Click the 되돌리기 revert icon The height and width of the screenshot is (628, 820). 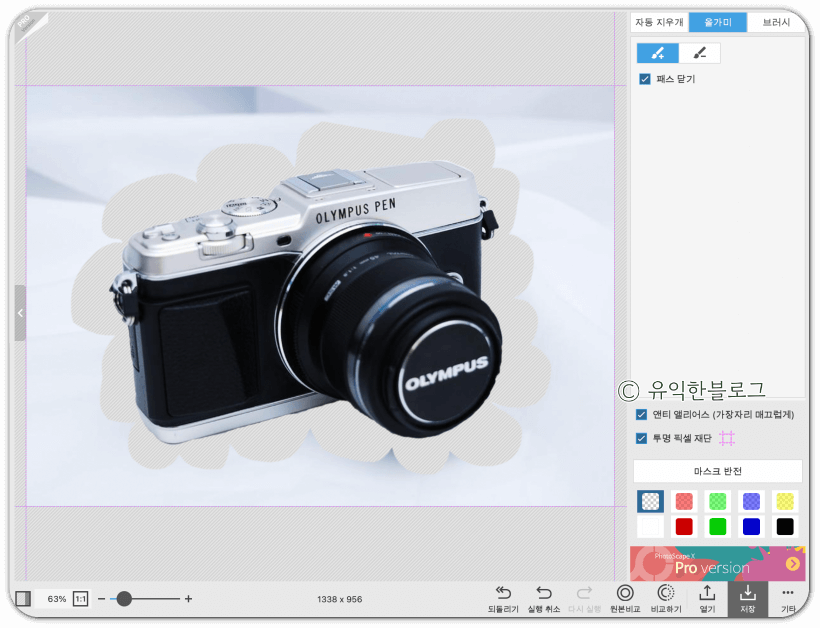(503, 599)
